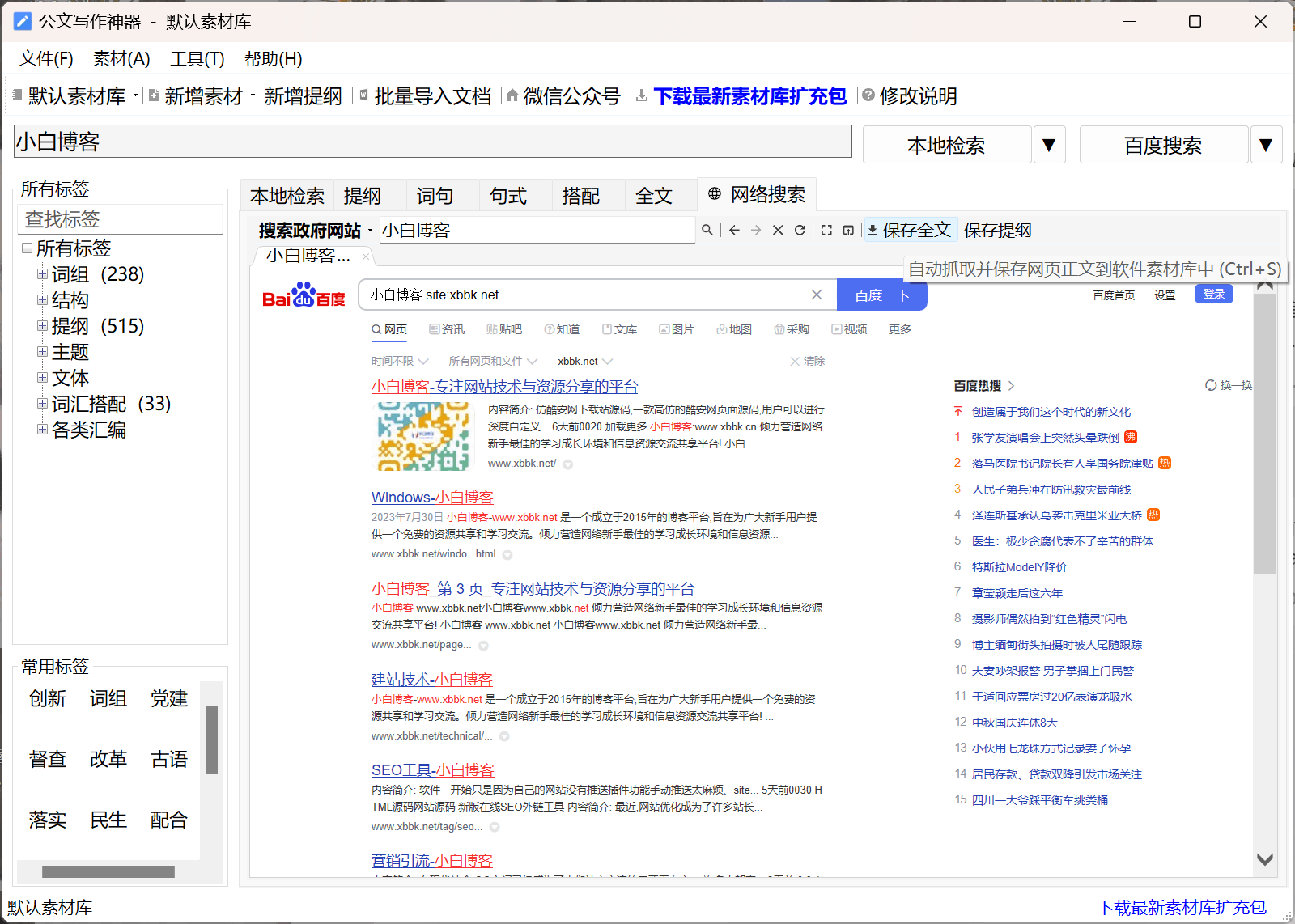This screenshot has width=1295, height=924.
Task: Switch to the 提纲 tab
Action: click(x=362, y=196)
